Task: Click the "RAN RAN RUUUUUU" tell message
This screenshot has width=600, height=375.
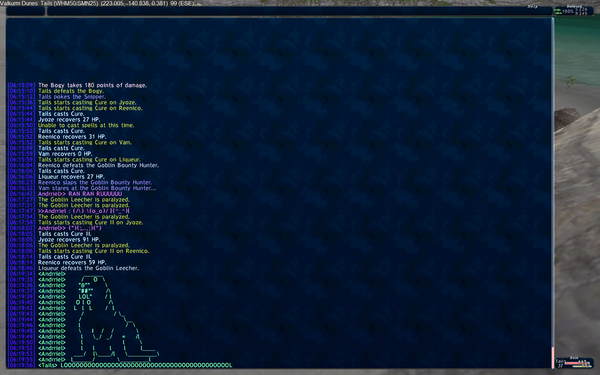Action: [x=95, y=194]
